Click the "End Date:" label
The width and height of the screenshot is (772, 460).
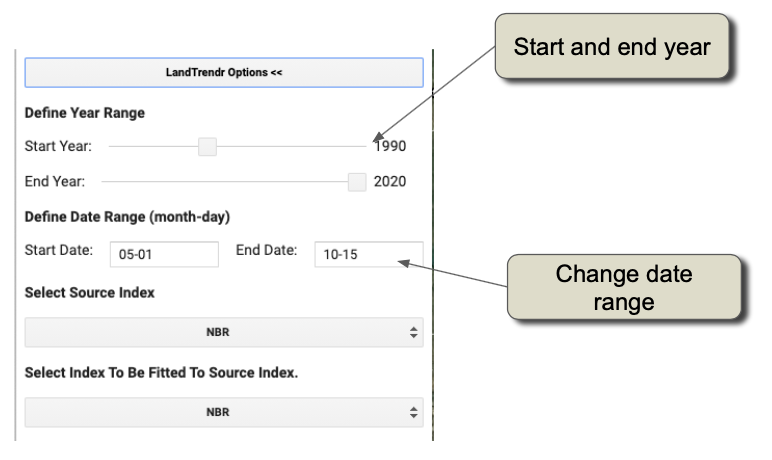pos(266,250)
